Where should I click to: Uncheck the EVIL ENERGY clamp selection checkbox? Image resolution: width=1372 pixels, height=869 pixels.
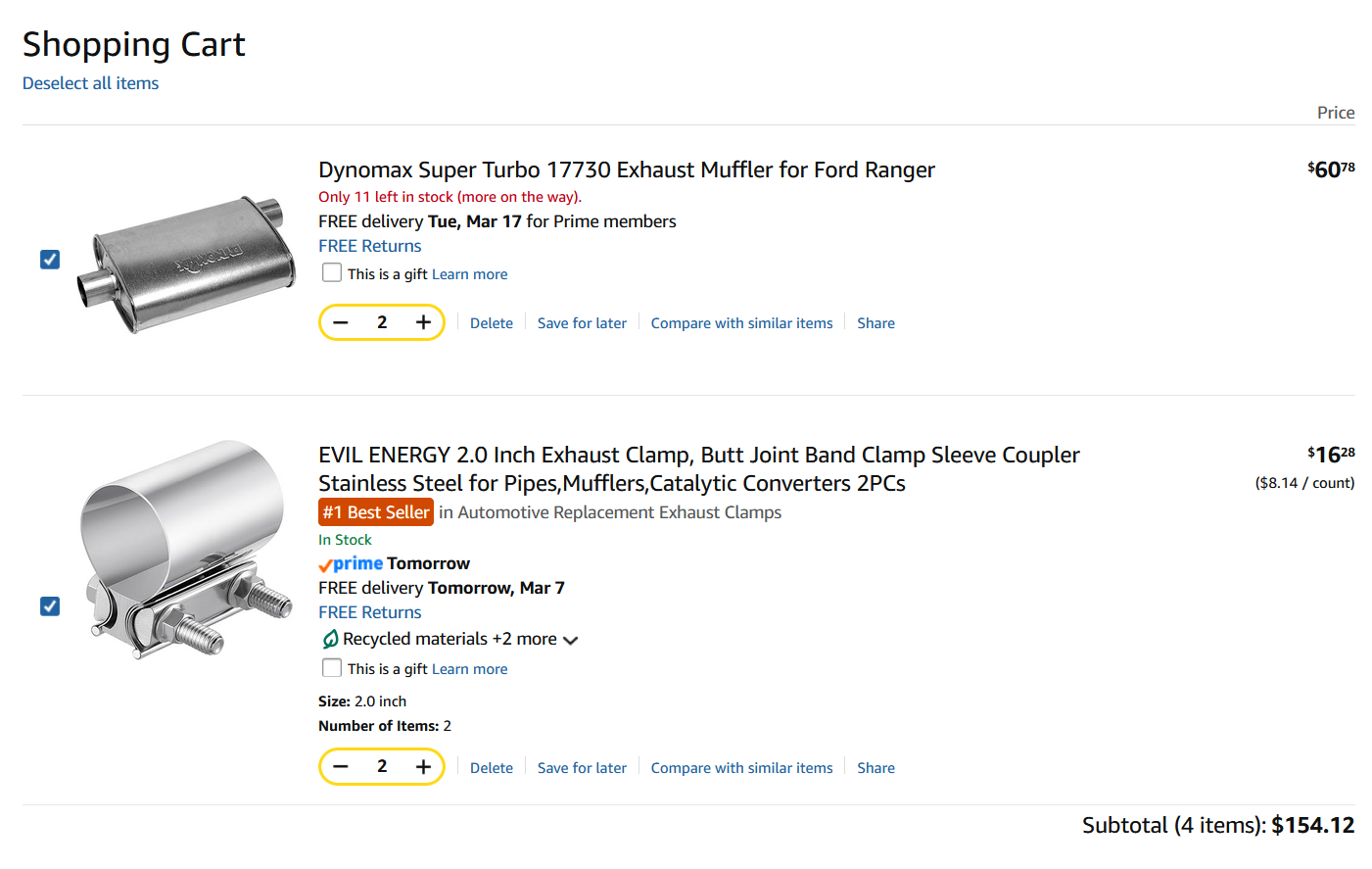point(50,606)
